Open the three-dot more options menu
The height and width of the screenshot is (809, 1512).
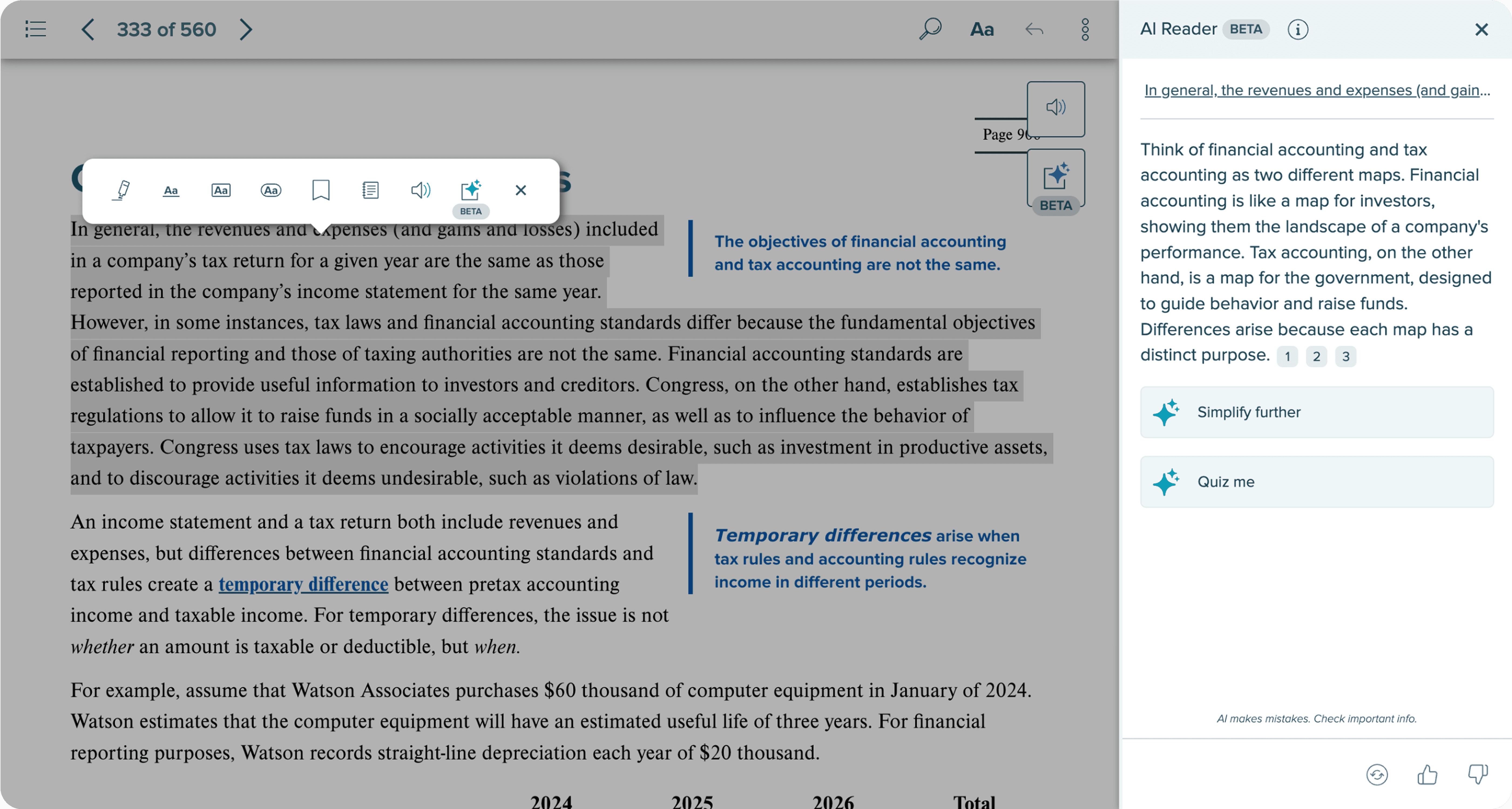click(1085, 29)
